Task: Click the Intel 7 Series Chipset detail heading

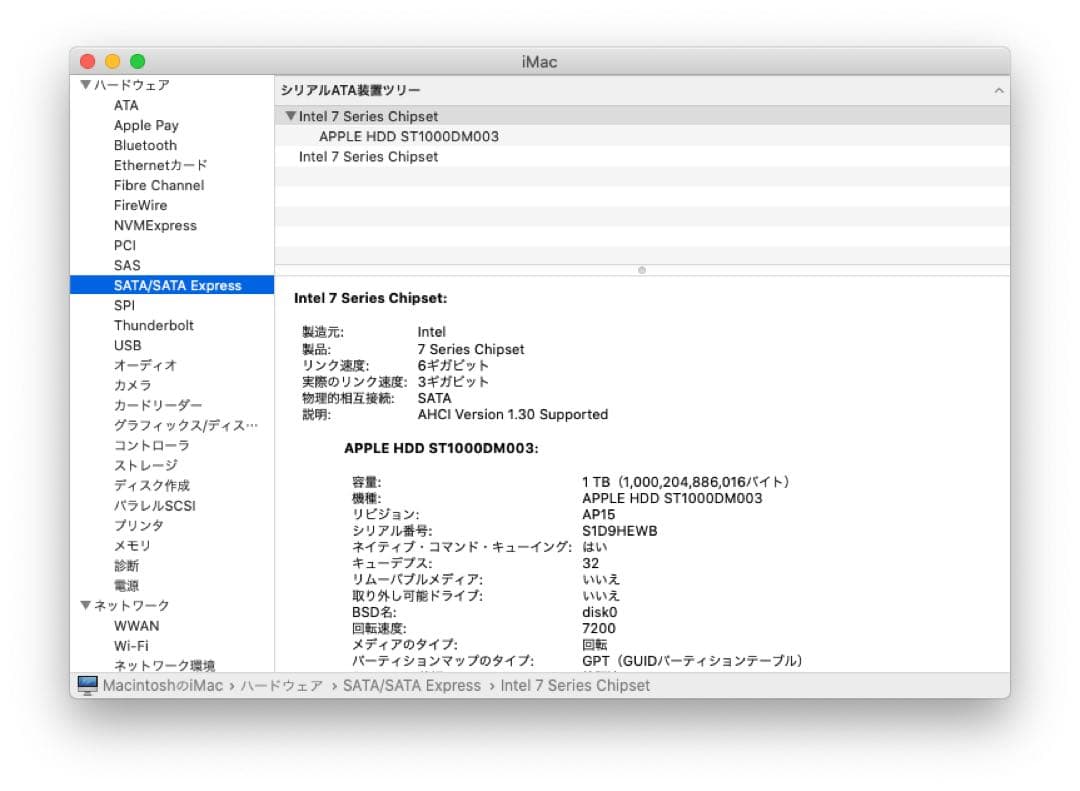Action: (x=371, y=298)
